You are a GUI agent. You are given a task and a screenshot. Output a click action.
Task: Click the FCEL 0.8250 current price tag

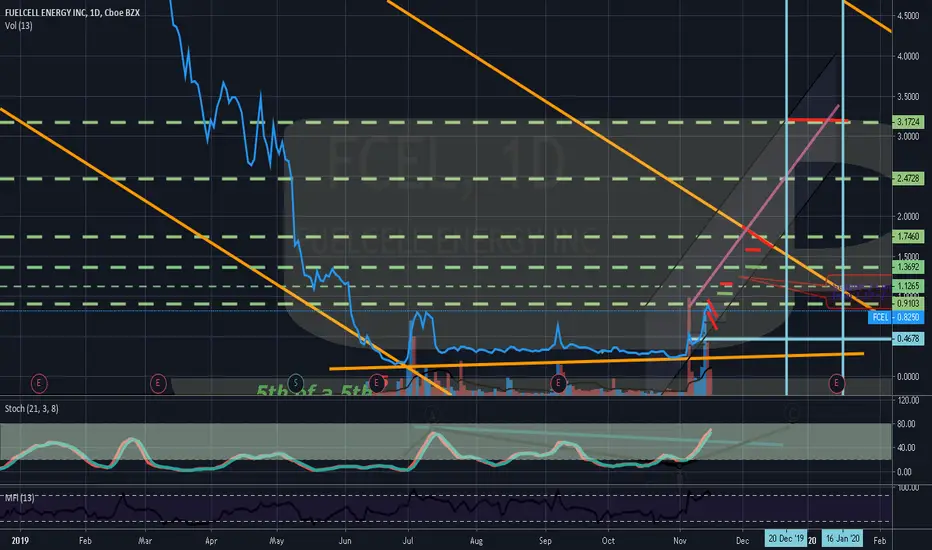click(896, 317)
